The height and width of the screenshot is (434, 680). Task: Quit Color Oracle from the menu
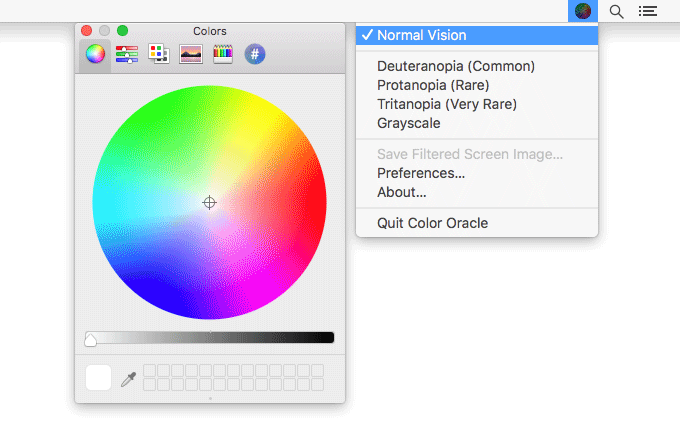(x=432, y=223)
